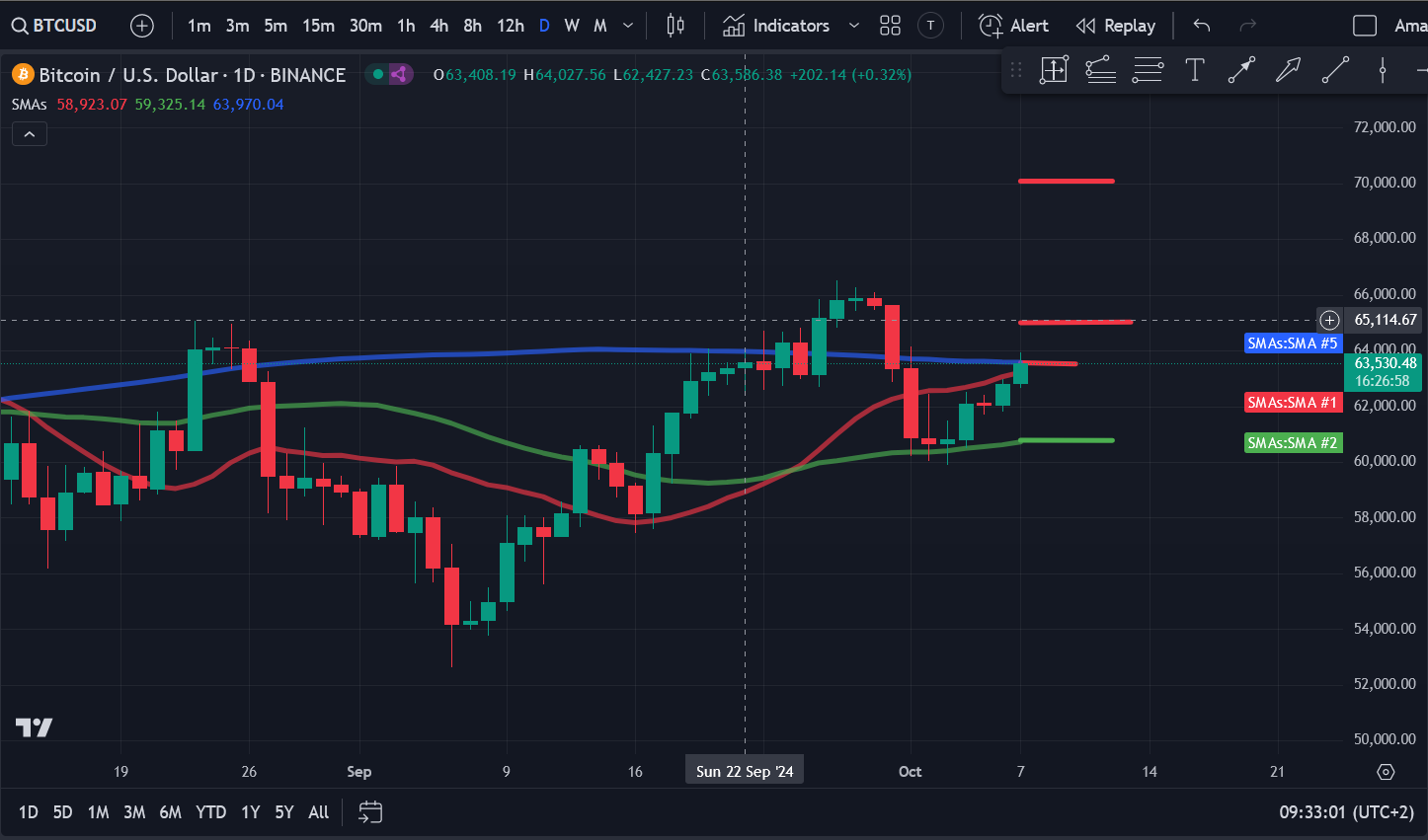Click SMA value 58,923.07 in legend
The image size is (1428, 840).
click(x=92, y=104)
